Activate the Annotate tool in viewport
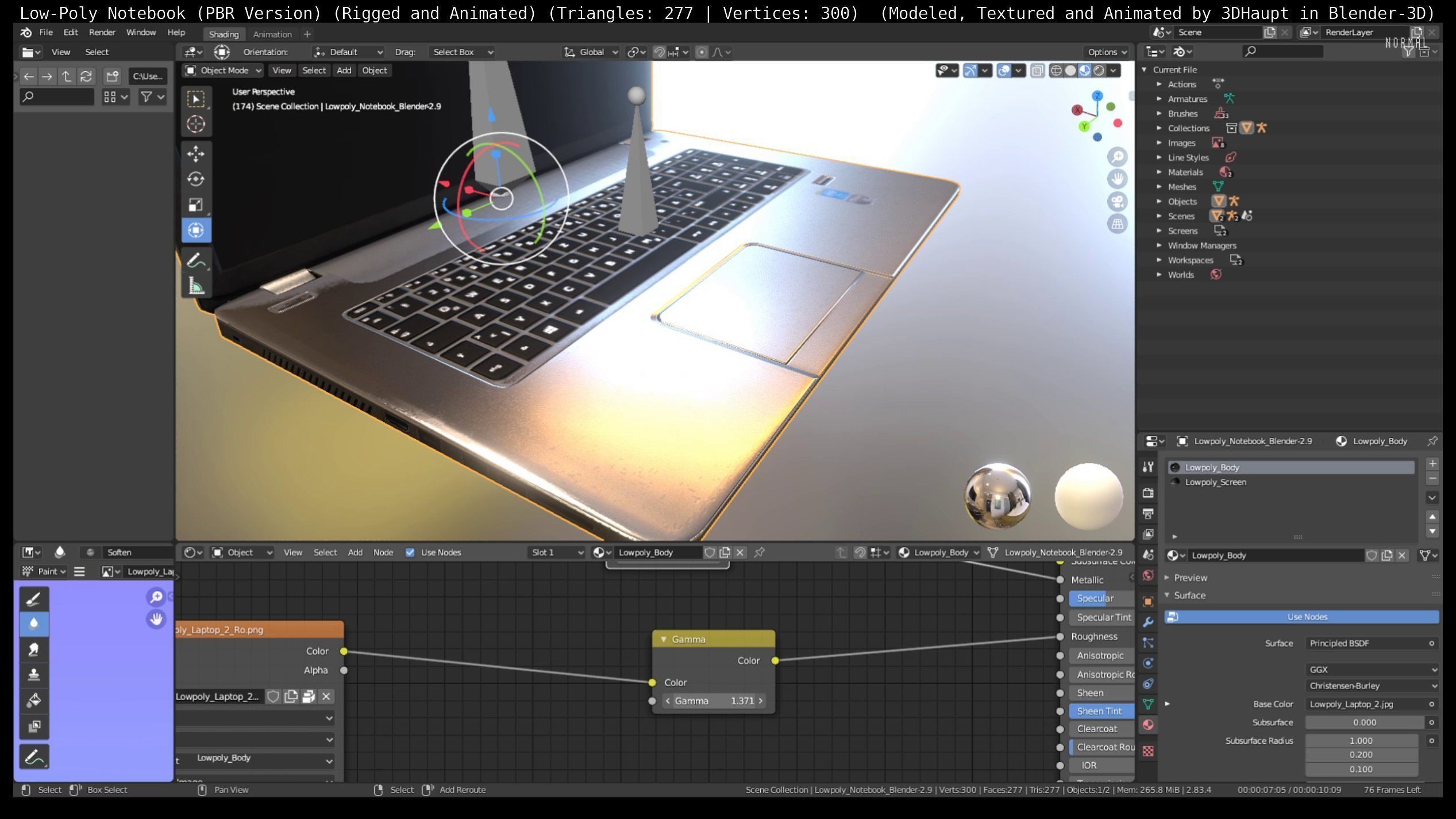Screen dimensions: 1456x819 click(x=195, y=260)
